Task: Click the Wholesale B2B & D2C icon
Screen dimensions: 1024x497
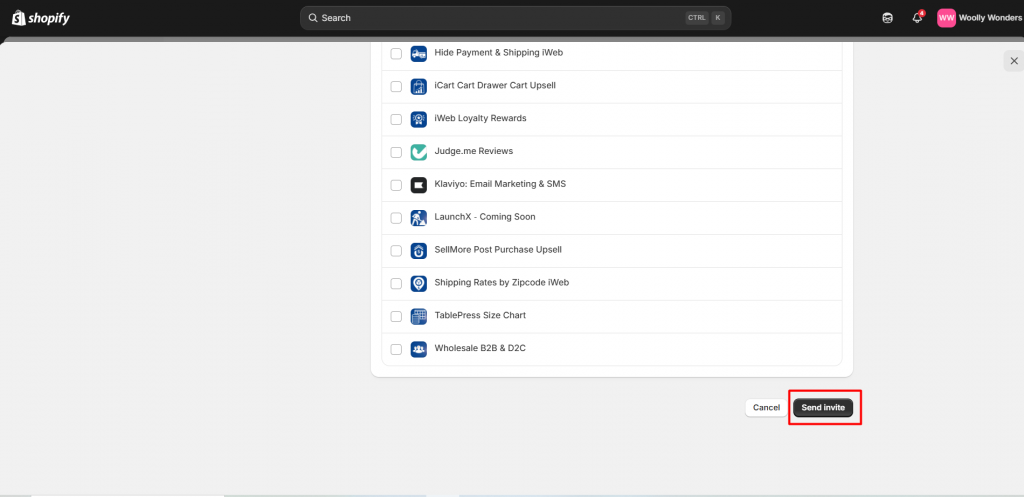Action: pyautogui.click(x=419, y=349)
